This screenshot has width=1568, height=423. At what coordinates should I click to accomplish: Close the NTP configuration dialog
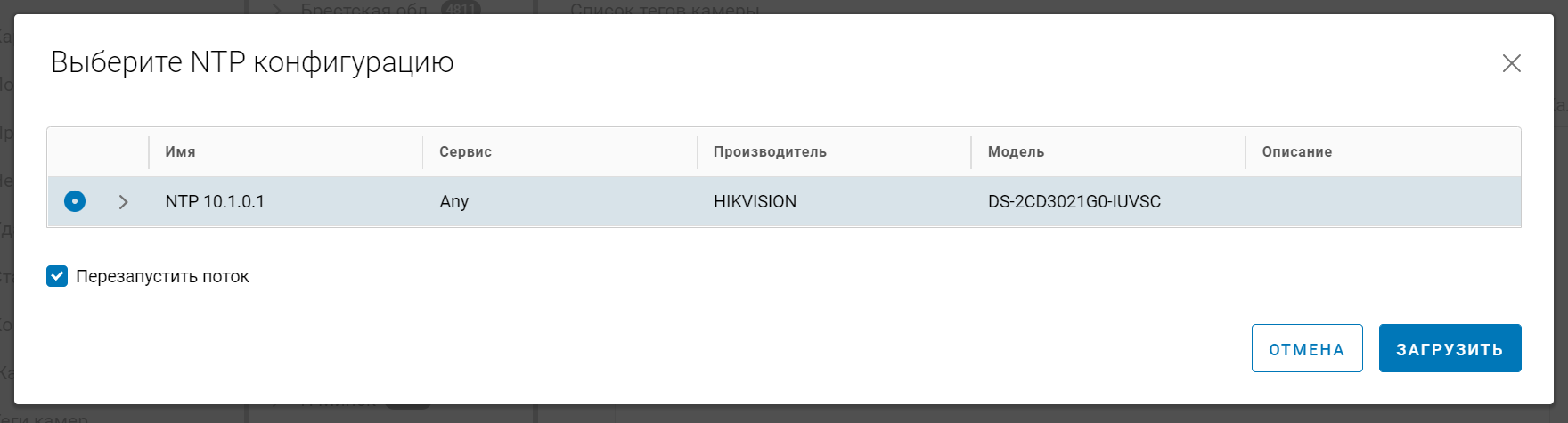point(1511,63)
